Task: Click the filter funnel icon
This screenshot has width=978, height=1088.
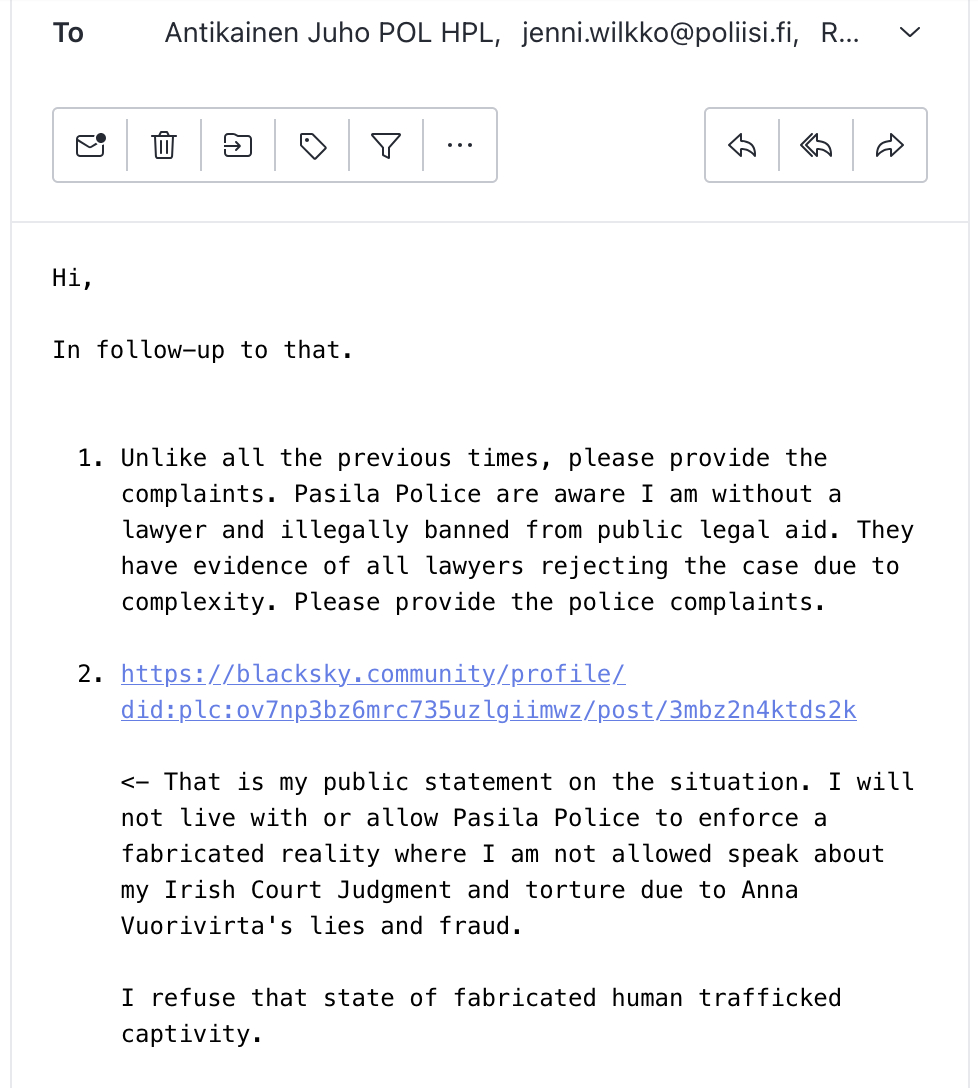Action: [x=386, y=146]
